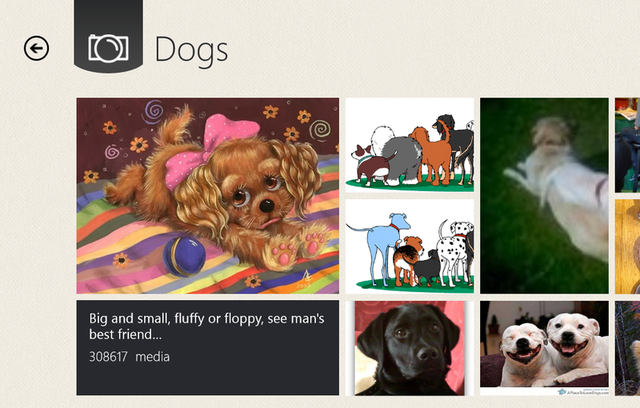Image resolution: width=640 pixels, height=408 pixels.
Task: Open the partially visible top-right thumbnail
Action: [x=627, y=145]
